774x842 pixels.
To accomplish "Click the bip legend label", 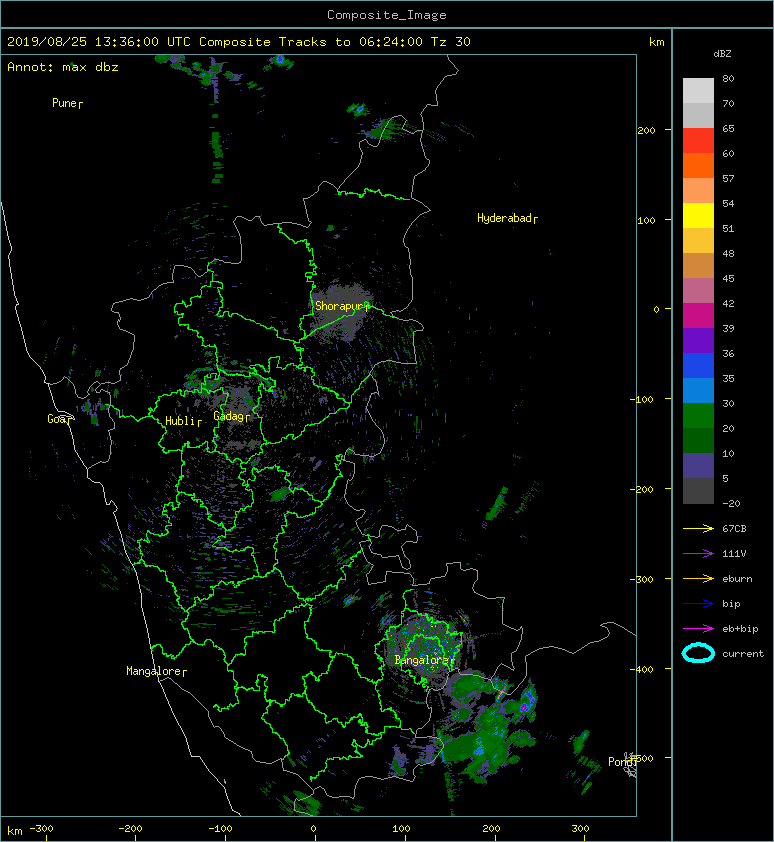I will [732, 604].
